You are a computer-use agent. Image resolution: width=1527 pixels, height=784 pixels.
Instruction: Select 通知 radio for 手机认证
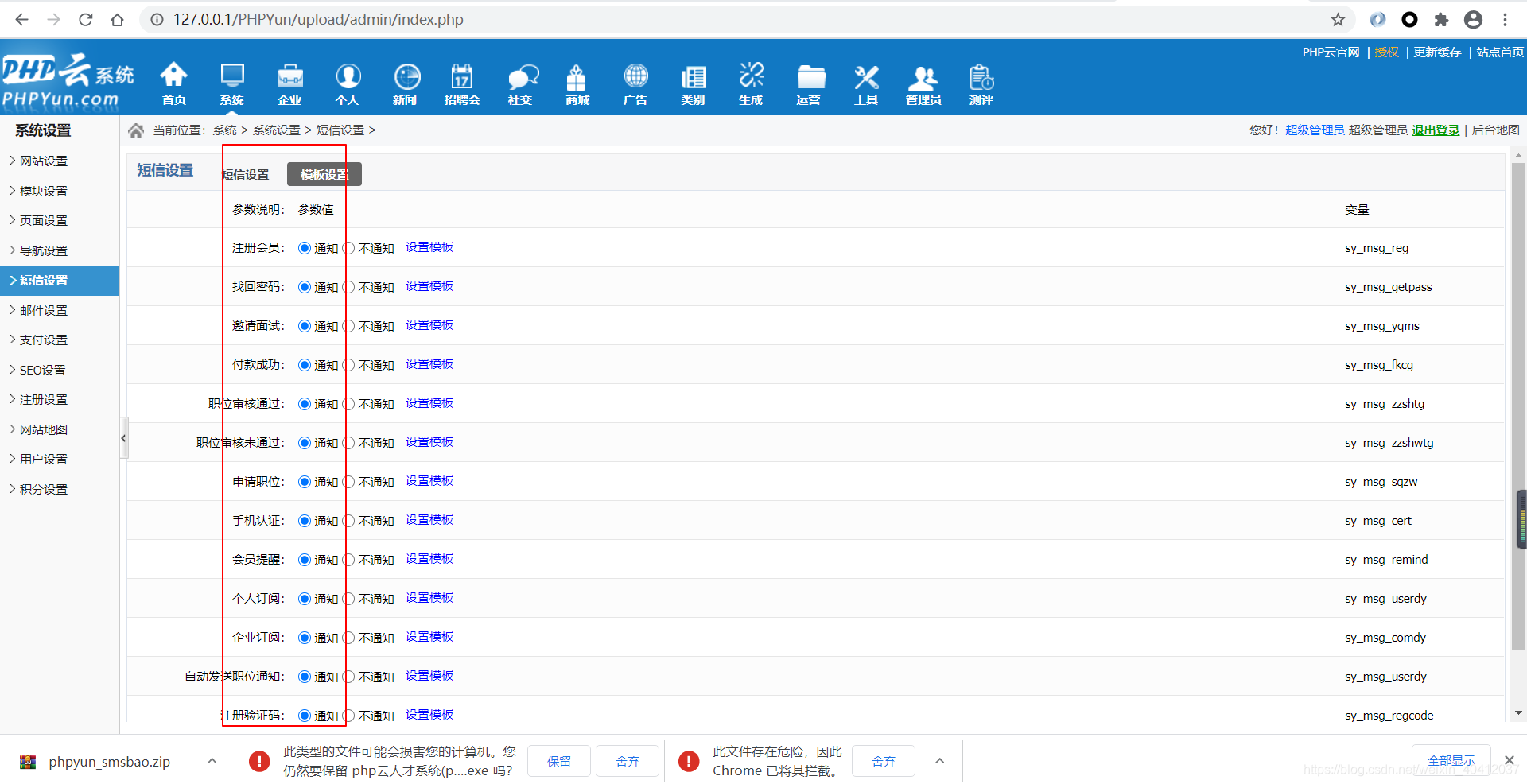click(x=305, y=521)
